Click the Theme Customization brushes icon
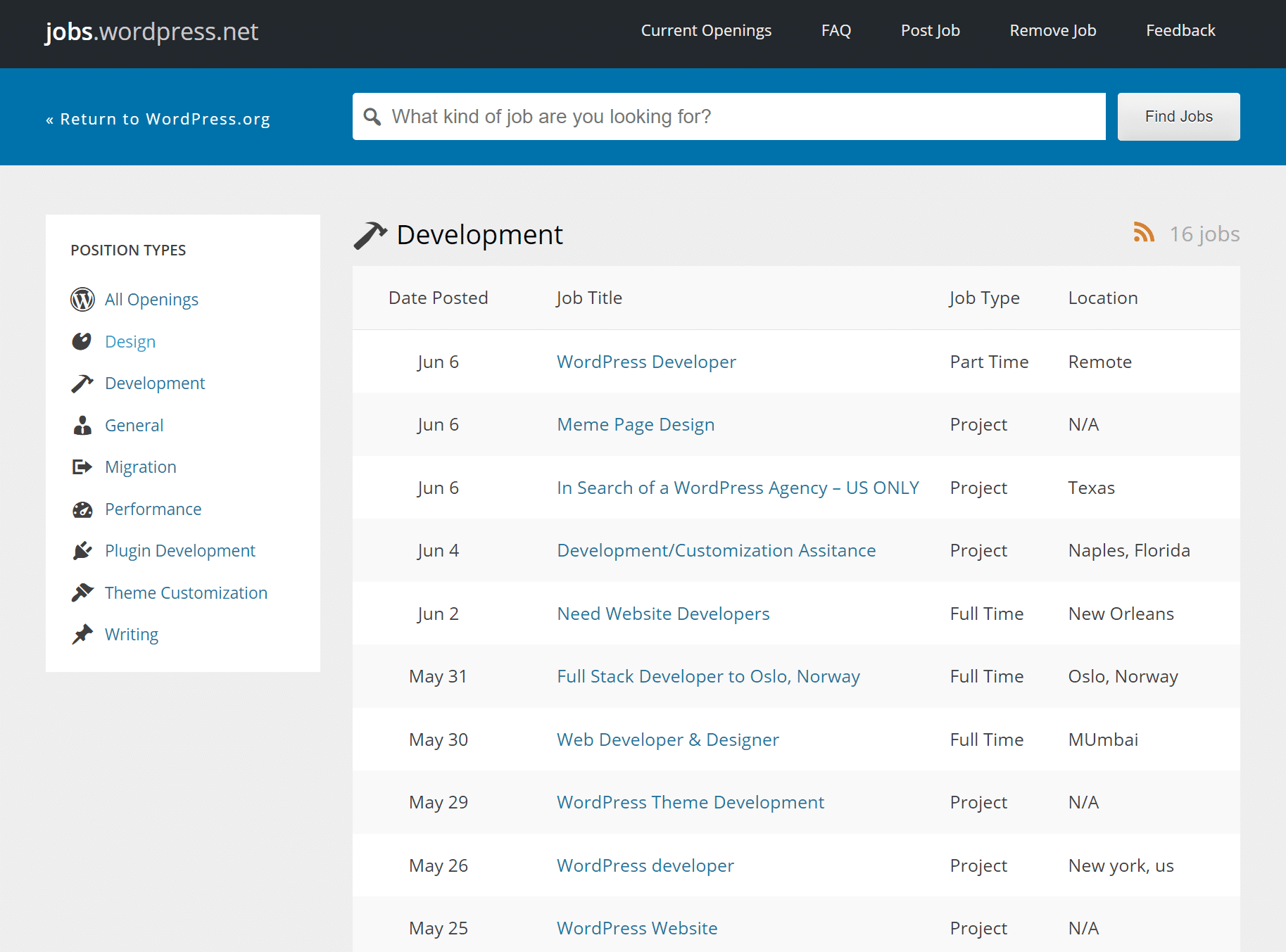Screen dimensions: 1286x952 tap(82, 592)
